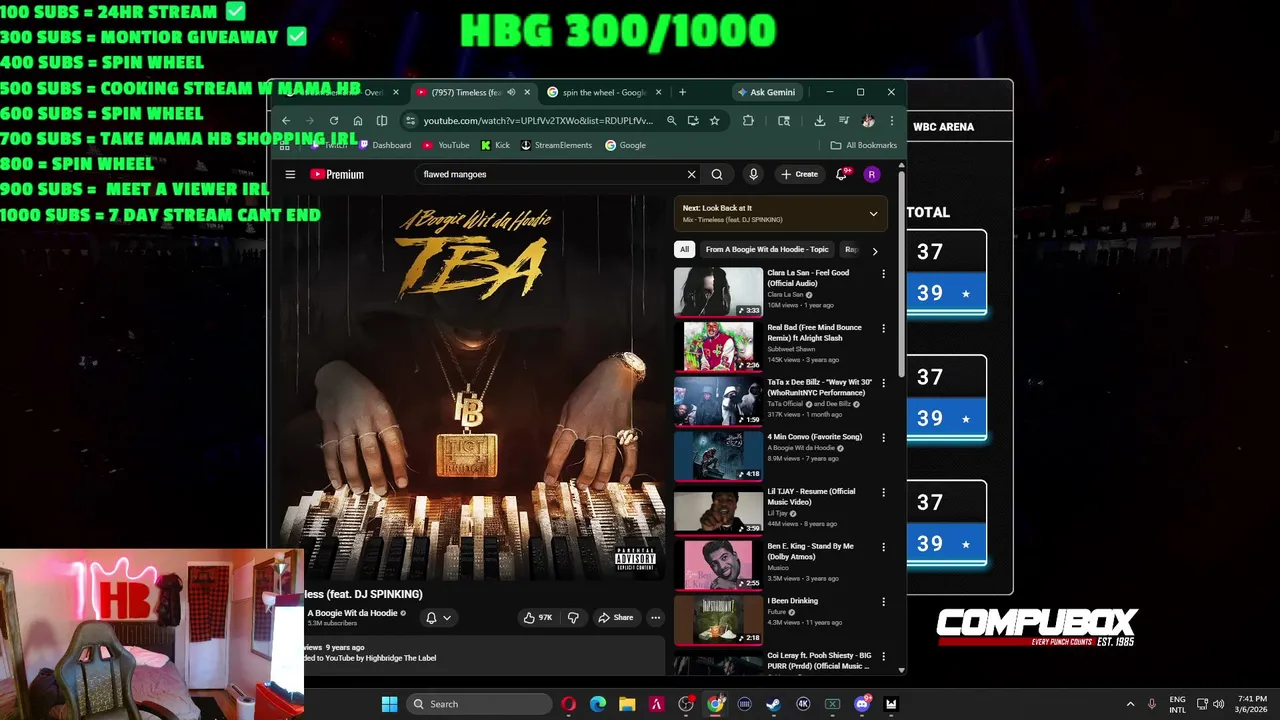Open a new Chrome tab
The width and height of the screenshot is (1280, 720).
tap(682, 92)
